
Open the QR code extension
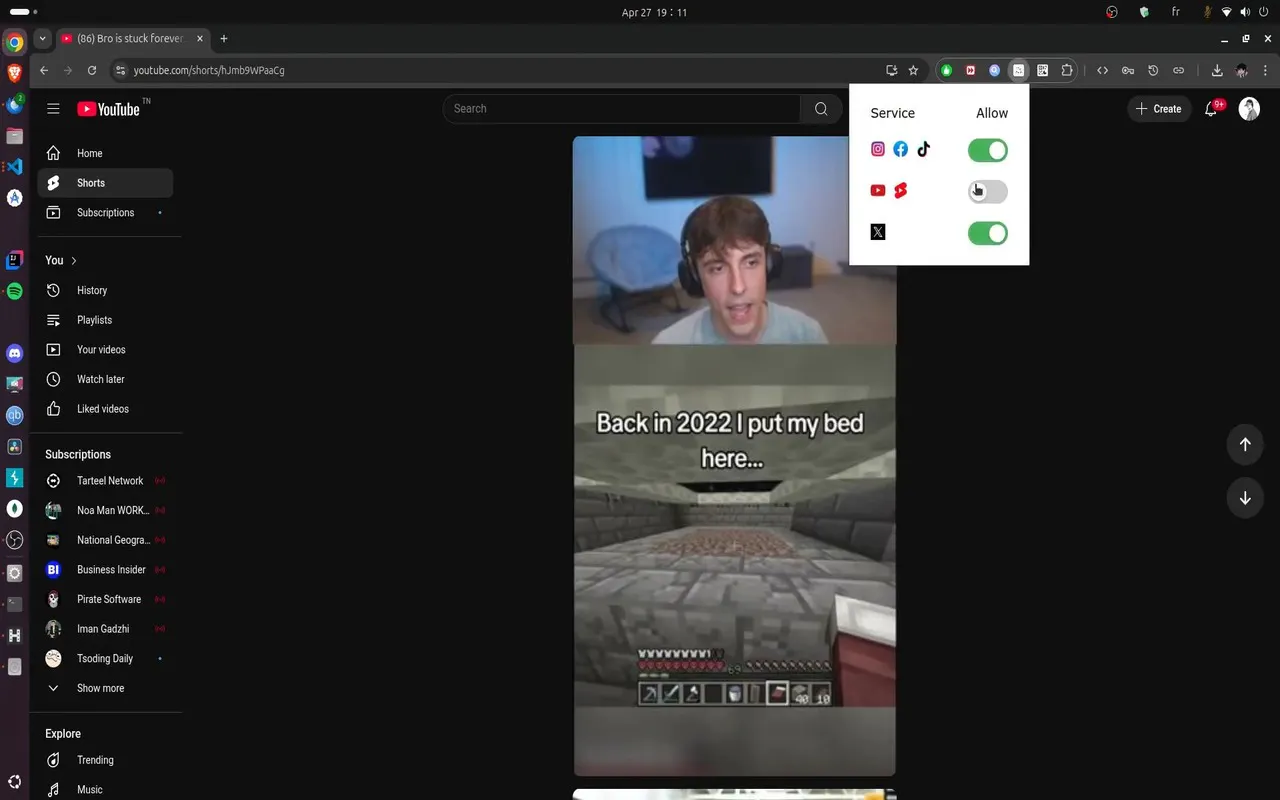[x=1042, y=71]
